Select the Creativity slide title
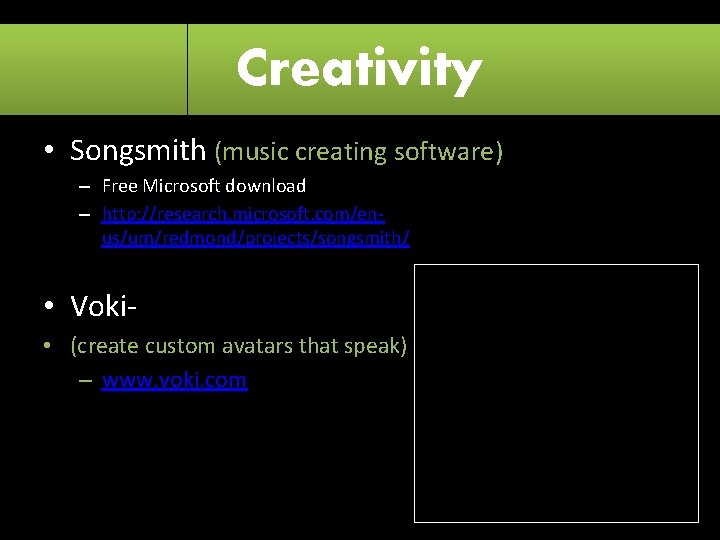 359,70
